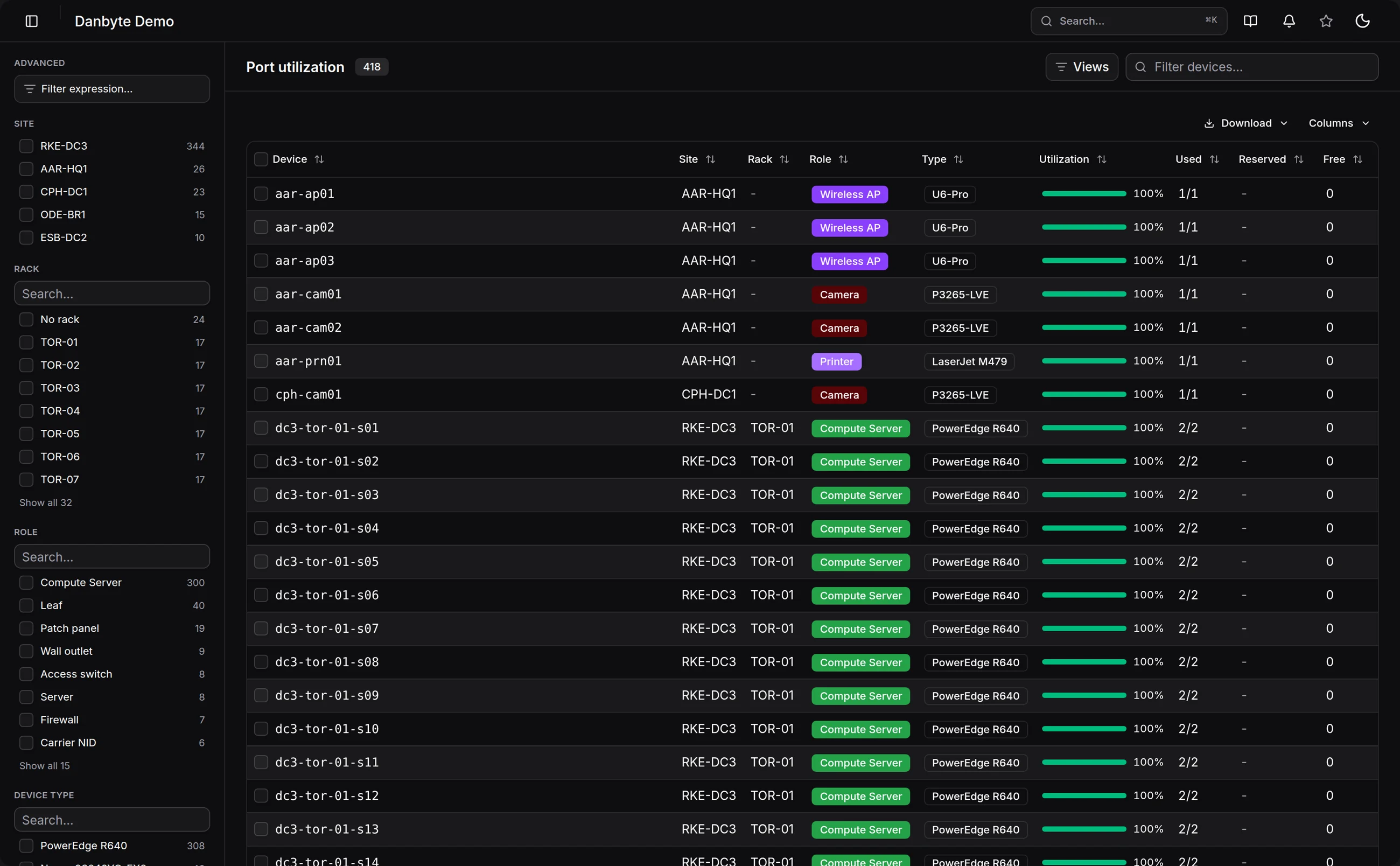This screenshot has width=1400, height=866.
Task: Select all rows with header checkbox
Action: (261, 159)
